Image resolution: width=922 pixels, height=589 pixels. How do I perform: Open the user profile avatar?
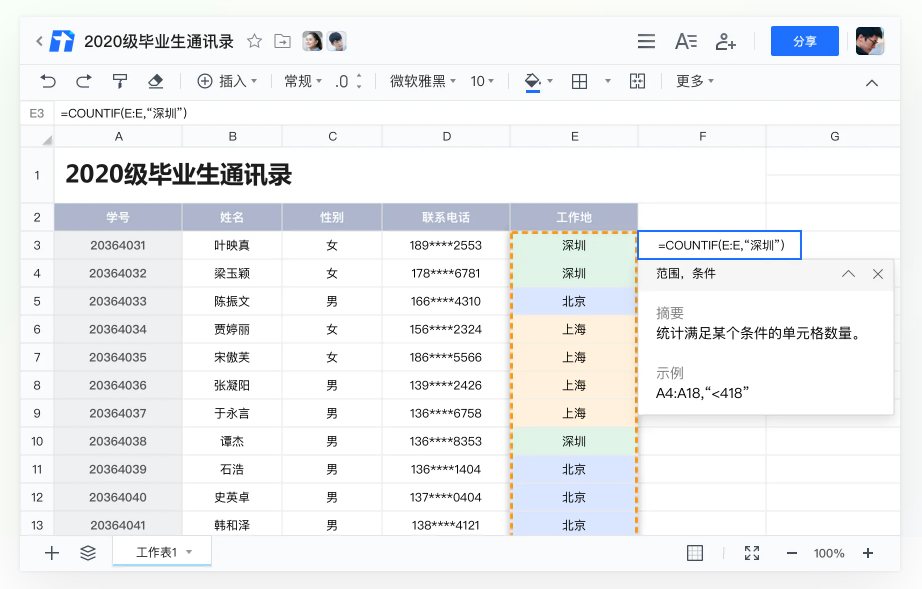tap(870, 41)
